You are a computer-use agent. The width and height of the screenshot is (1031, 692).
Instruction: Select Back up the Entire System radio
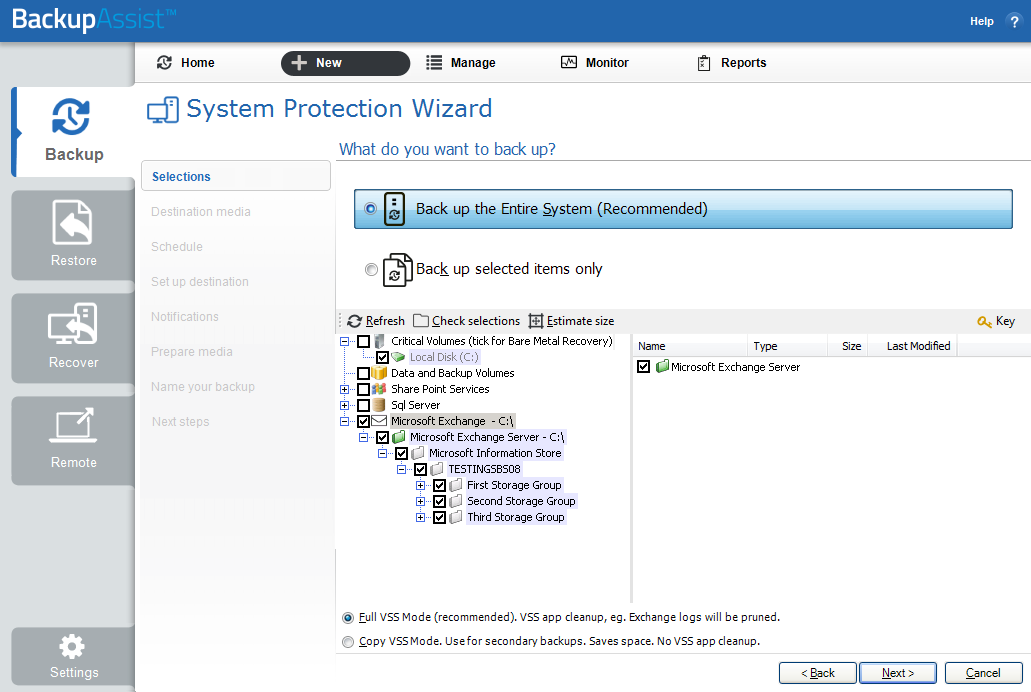coord(371,209)
